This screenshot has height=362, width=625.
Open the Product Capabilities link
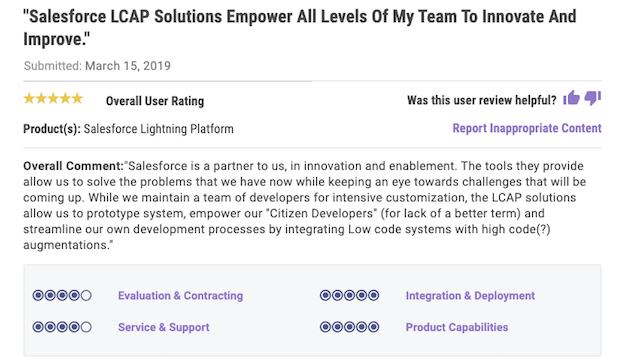coord(457,327)
